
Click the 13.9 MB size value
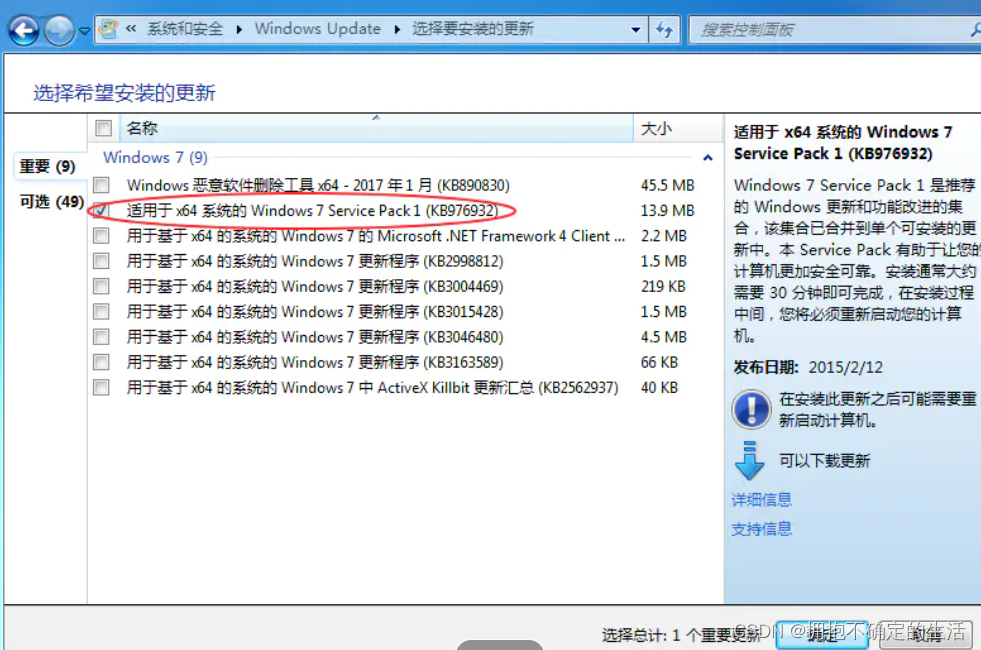(668, 210)
